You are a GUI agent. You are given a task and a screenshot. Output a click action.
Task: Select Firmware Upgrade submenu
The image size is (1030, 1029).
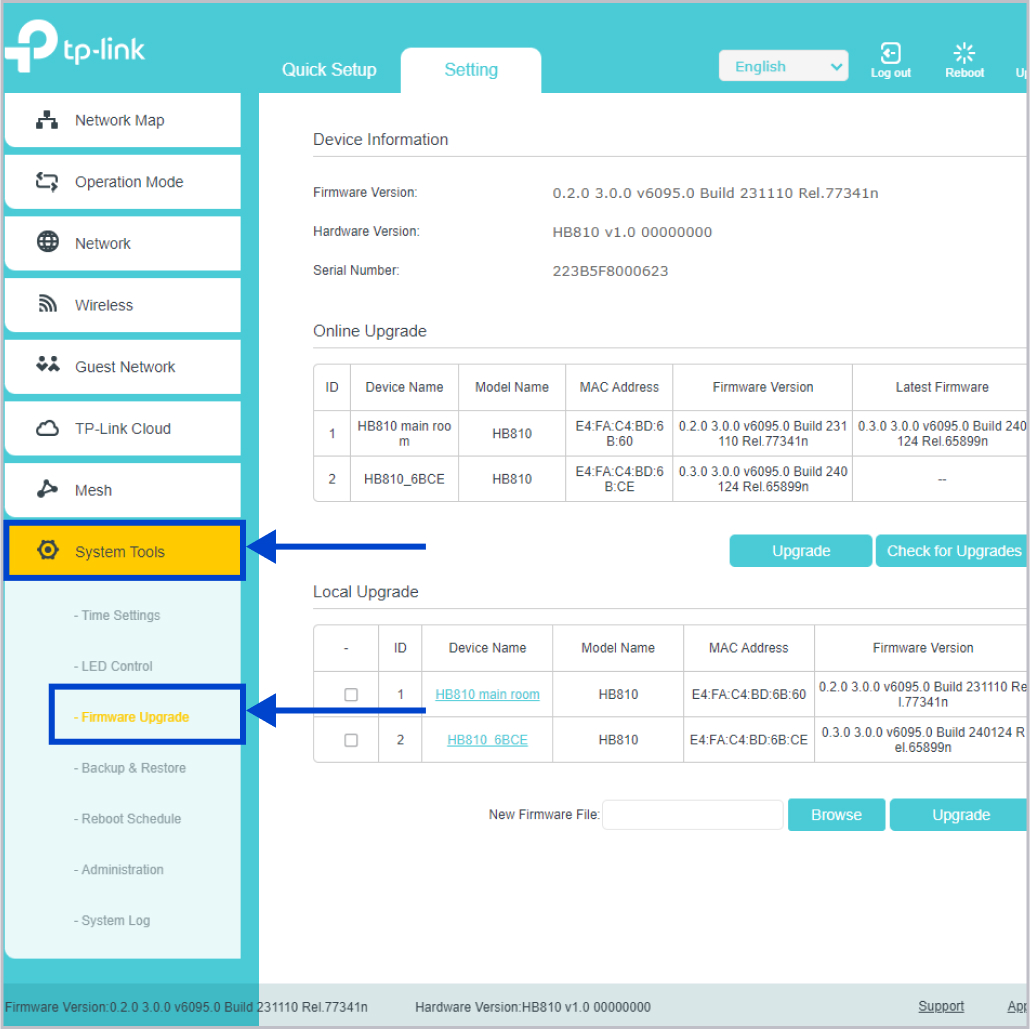pos(131,717)
